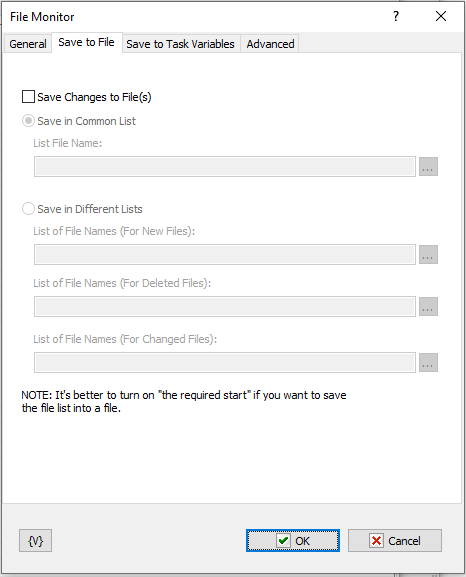Click browse button for Deleted Files list
This screenshot has height=577, width=466.
[428, 307]
